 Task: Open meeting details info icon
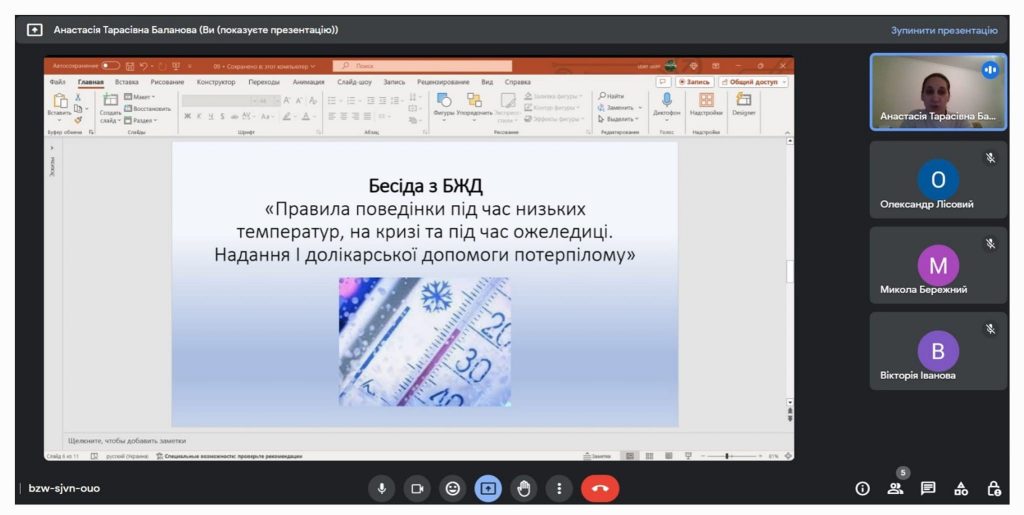pyautogui.click(x=862, y=488)
